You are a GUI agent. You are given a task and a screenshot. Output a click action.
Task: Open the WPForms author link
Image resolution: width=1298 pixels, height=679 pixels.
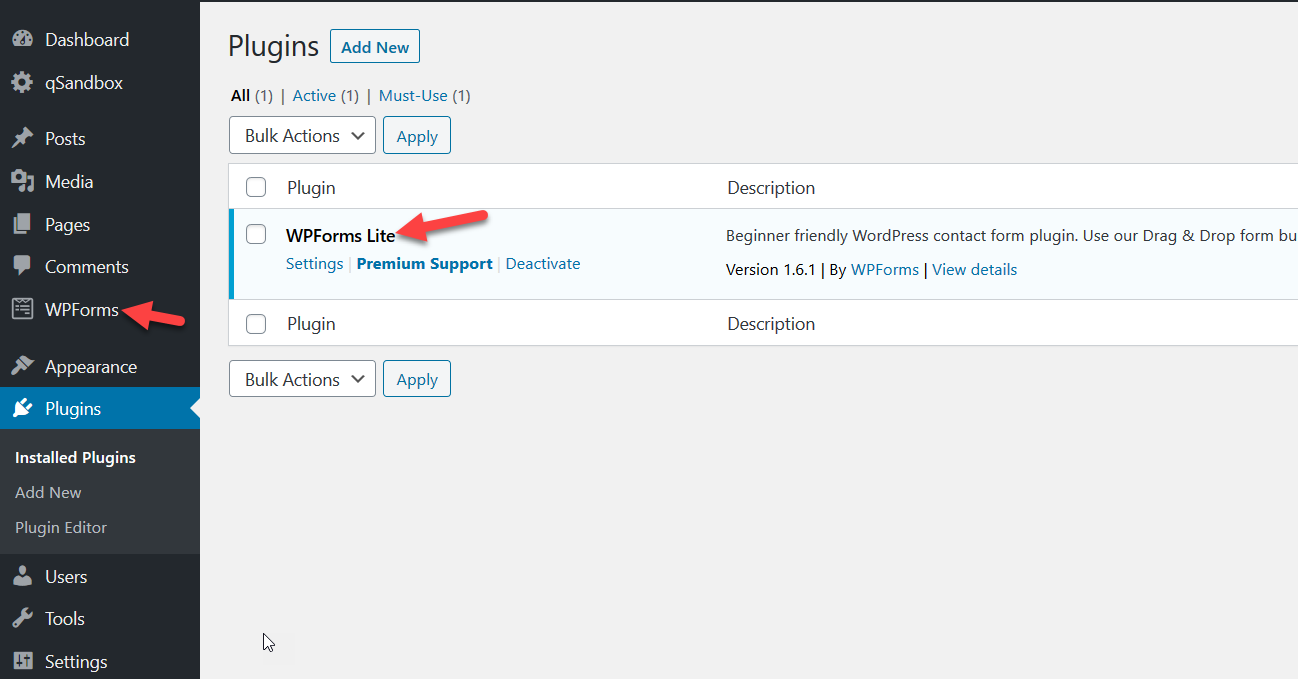(885, 270)
